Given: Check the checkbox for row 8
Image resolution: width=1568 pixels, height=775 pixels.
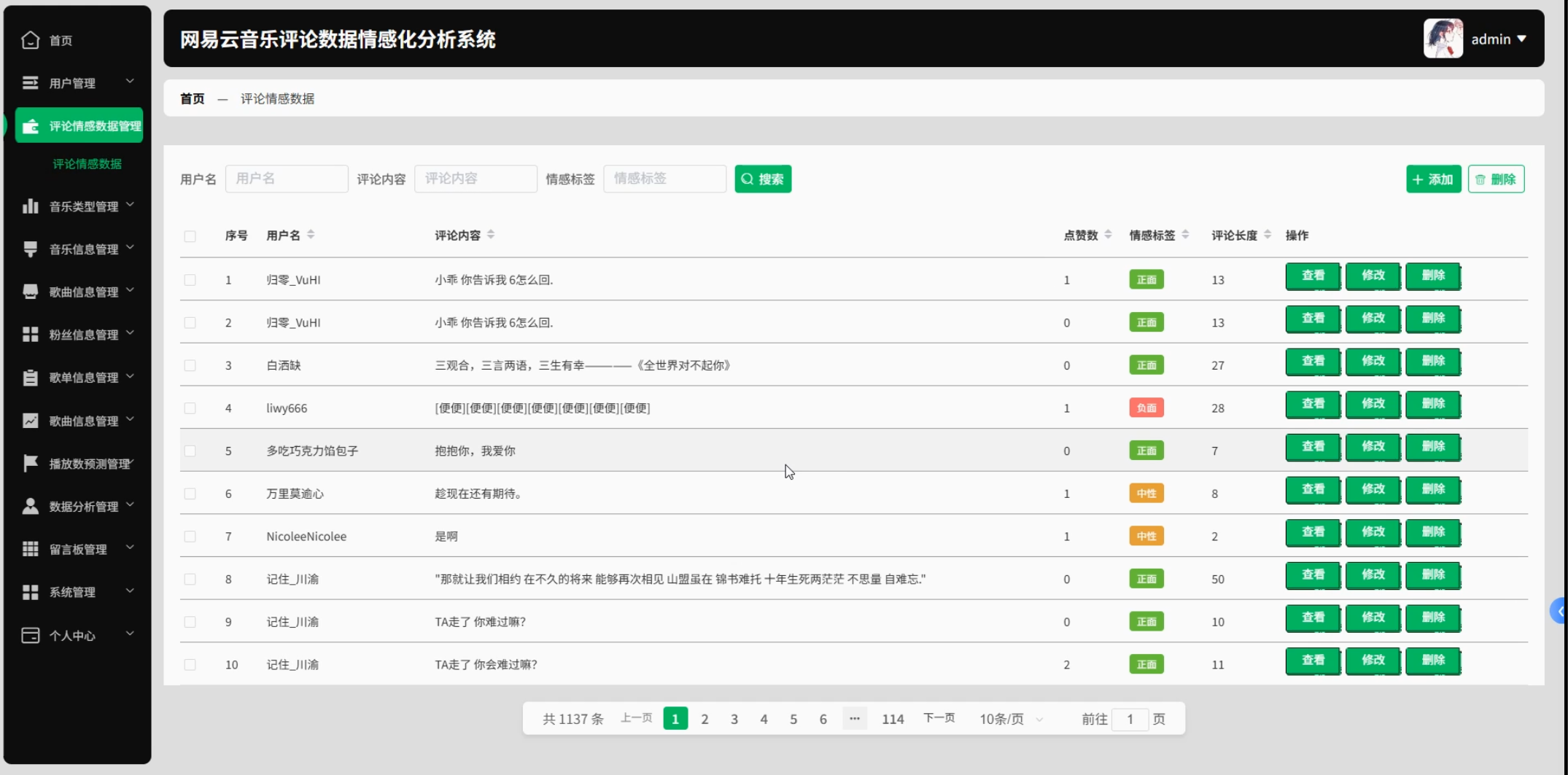Looking at the screenshot, I should 190,580.
